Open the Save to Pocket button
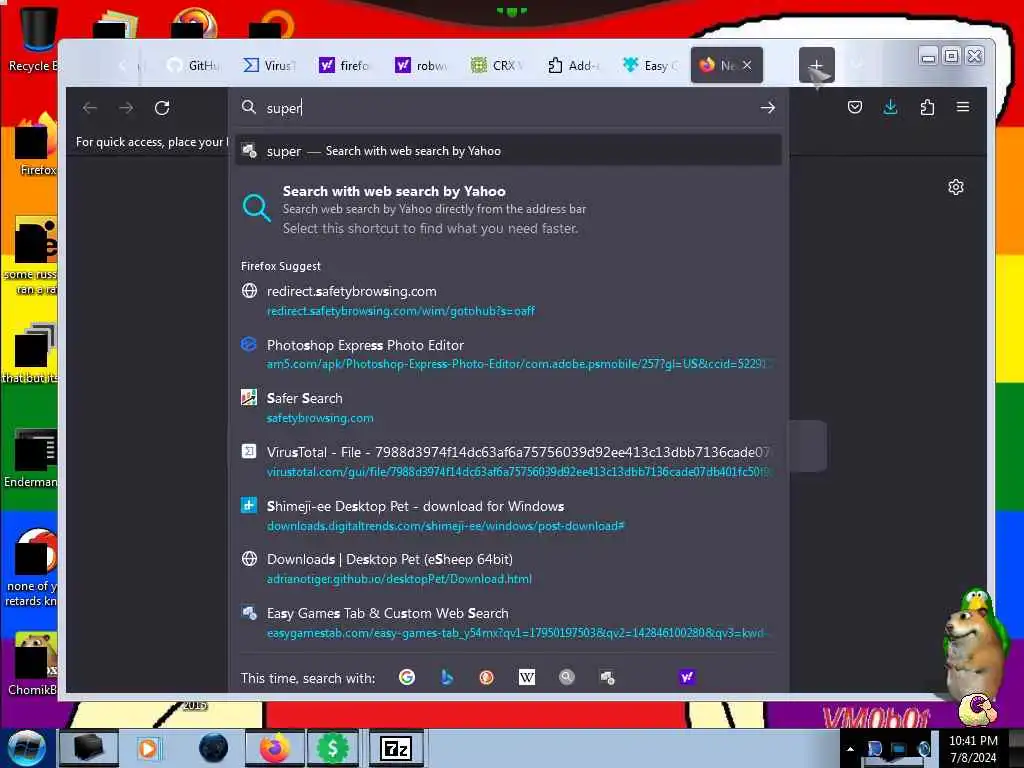The width and height of the screenshot is (1024, 768). pyautogui.click(x=854, y=107)
